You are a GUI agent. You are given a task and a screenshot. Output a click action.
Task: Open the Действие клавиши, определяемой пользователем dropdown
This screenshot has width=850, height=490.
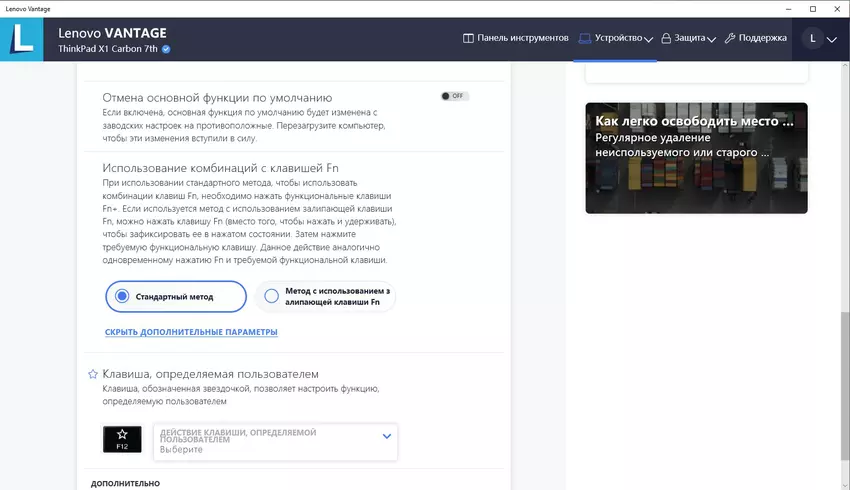275,441
